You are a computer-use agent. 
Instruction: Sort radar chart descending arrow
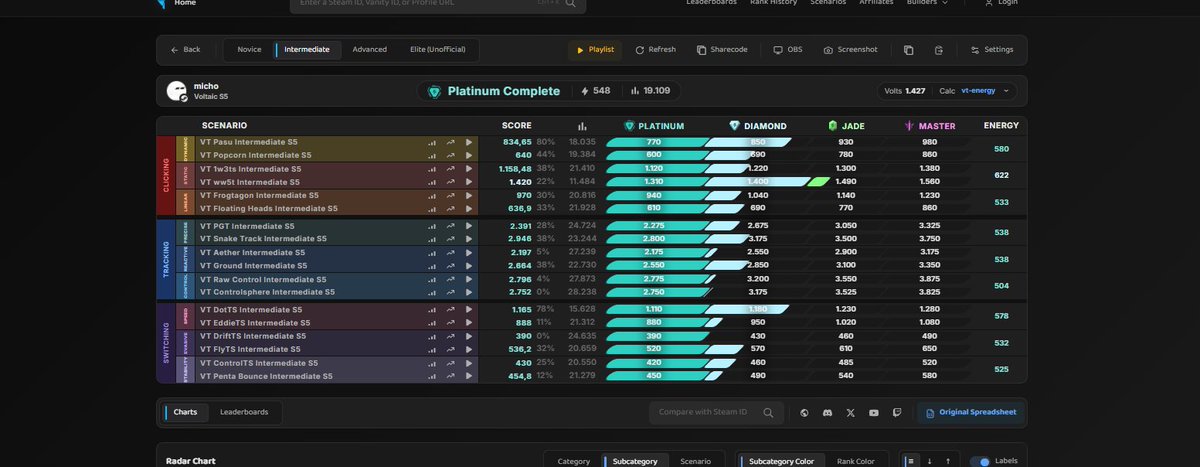(x=930, y=461)
